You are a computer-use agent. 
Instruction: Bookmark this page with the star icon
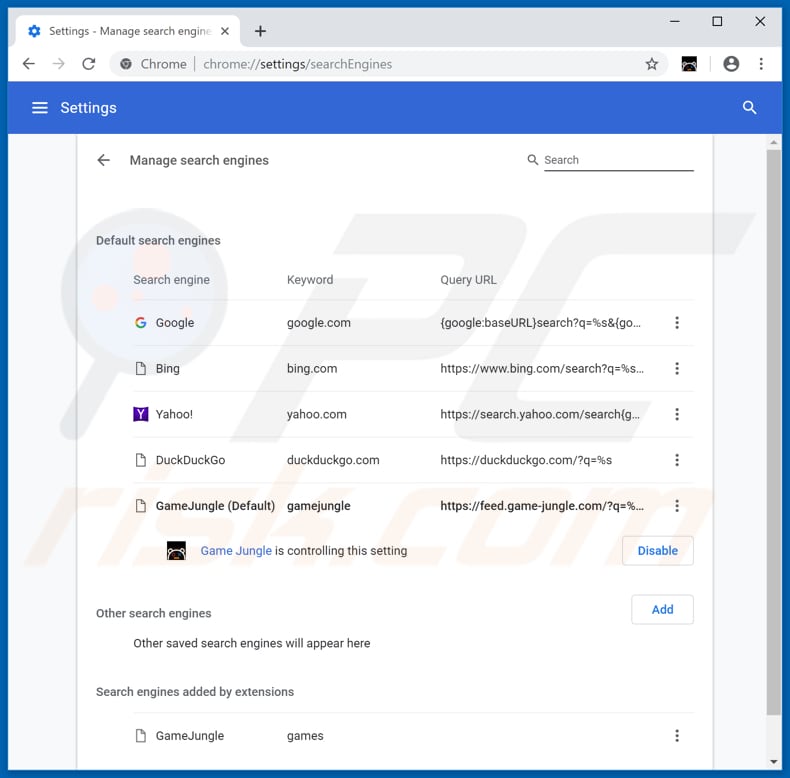[651, 64]
